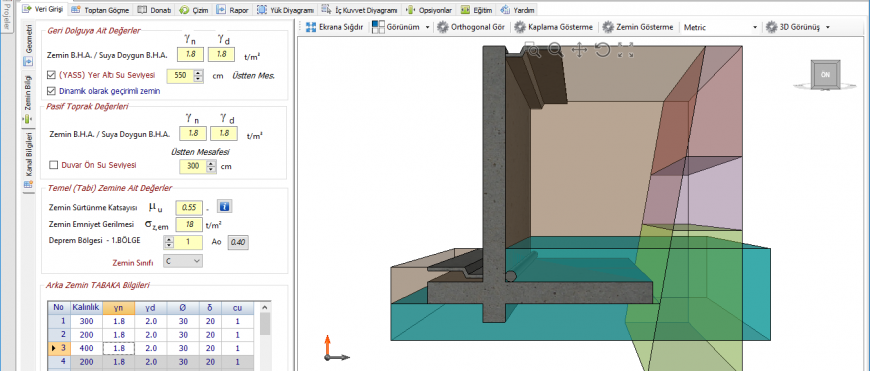
Task: Click the Veri Girişi tab icon
Action: pyautogui.click(x=26, y=9)
